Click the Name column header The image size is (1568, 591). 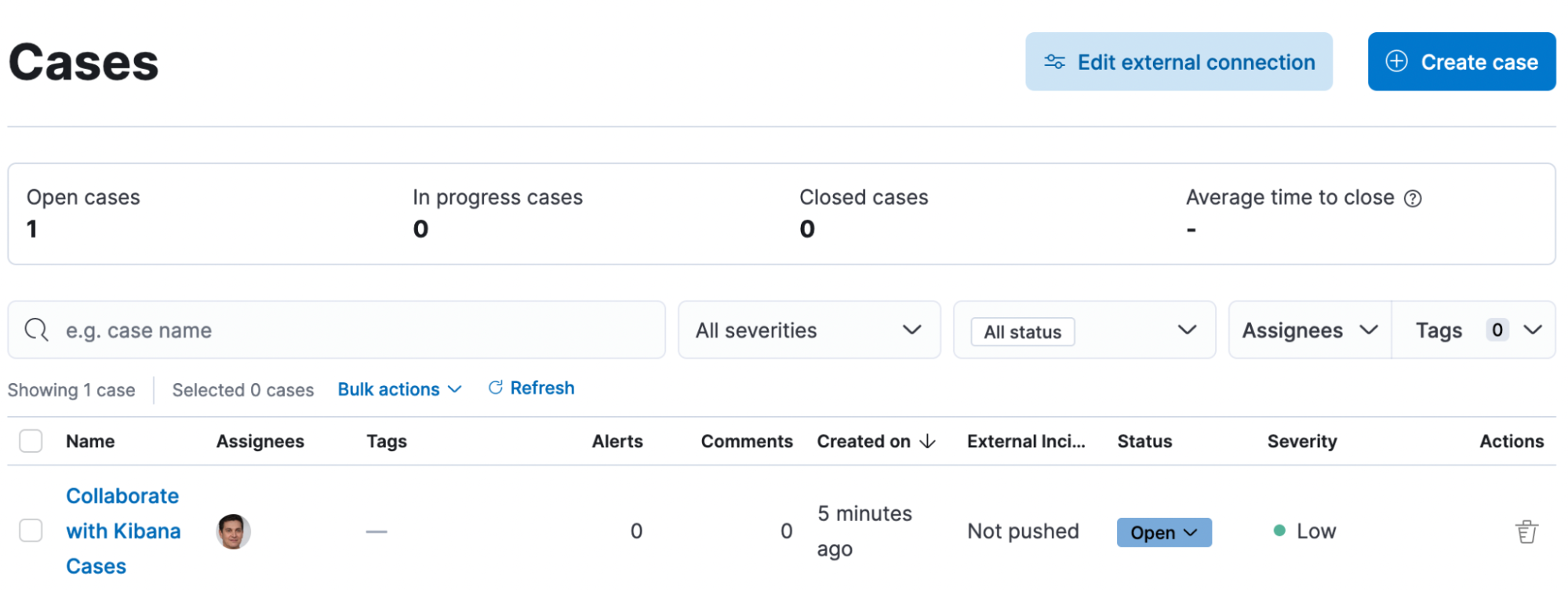pos(90,441)
